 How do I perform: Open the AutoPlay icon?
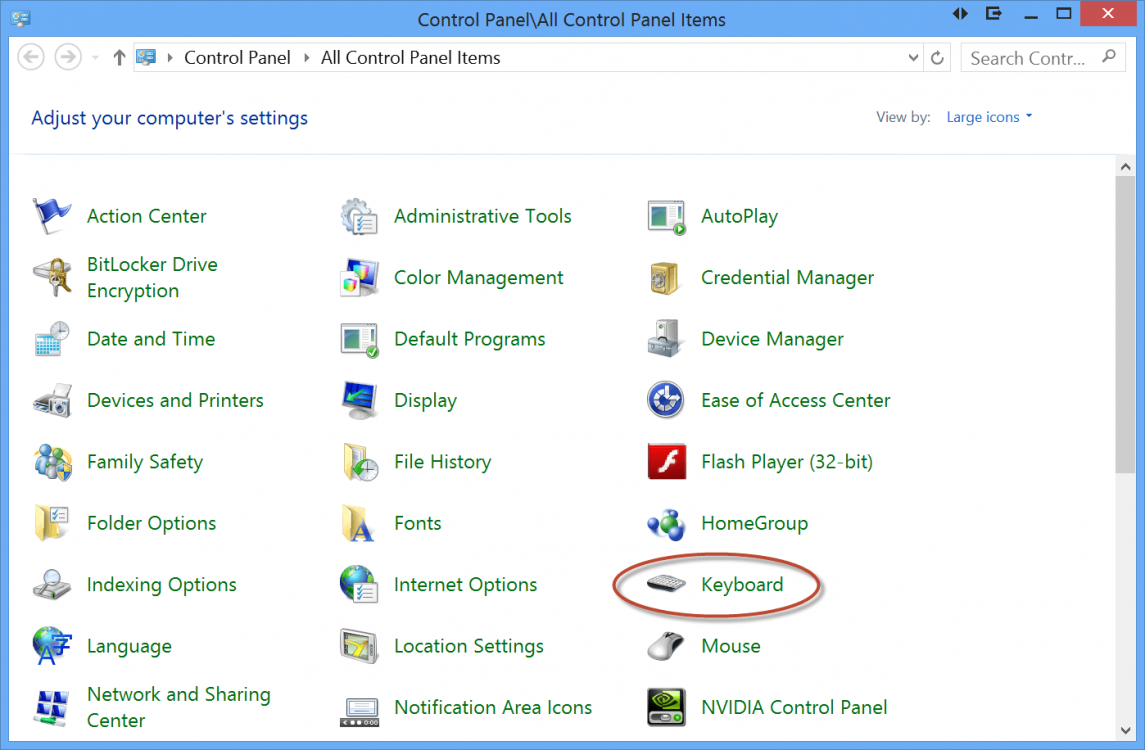click(666, 216)
